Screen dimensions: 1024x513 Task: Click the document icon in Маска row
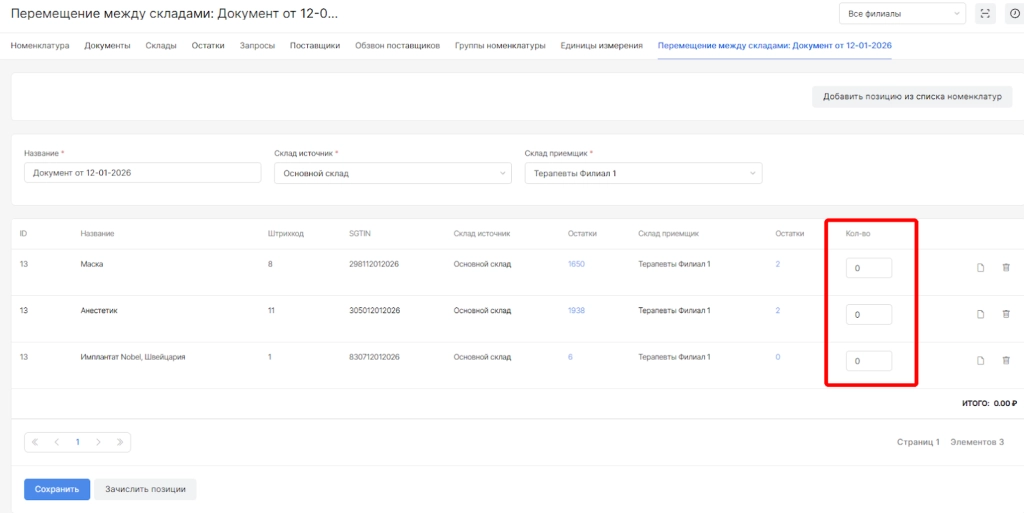point(981,267)
